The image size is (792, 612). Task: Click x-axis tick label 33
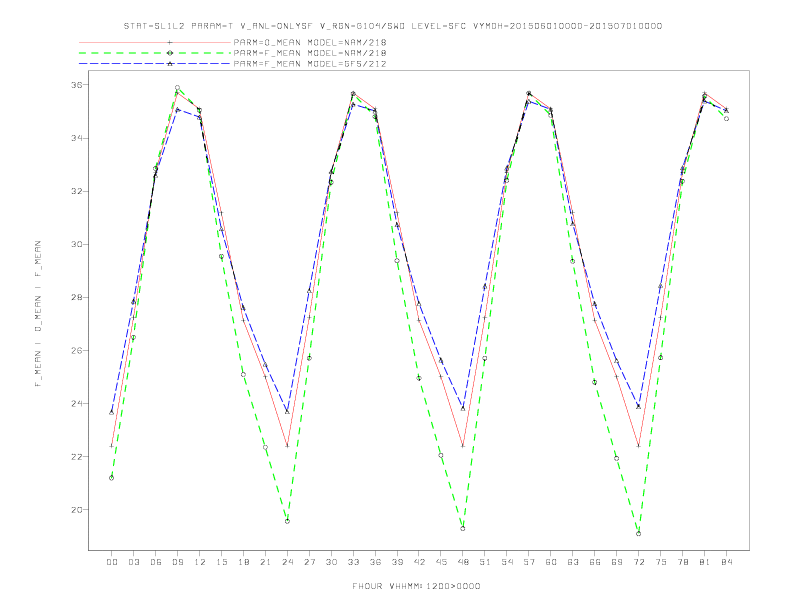click(353, 562)
